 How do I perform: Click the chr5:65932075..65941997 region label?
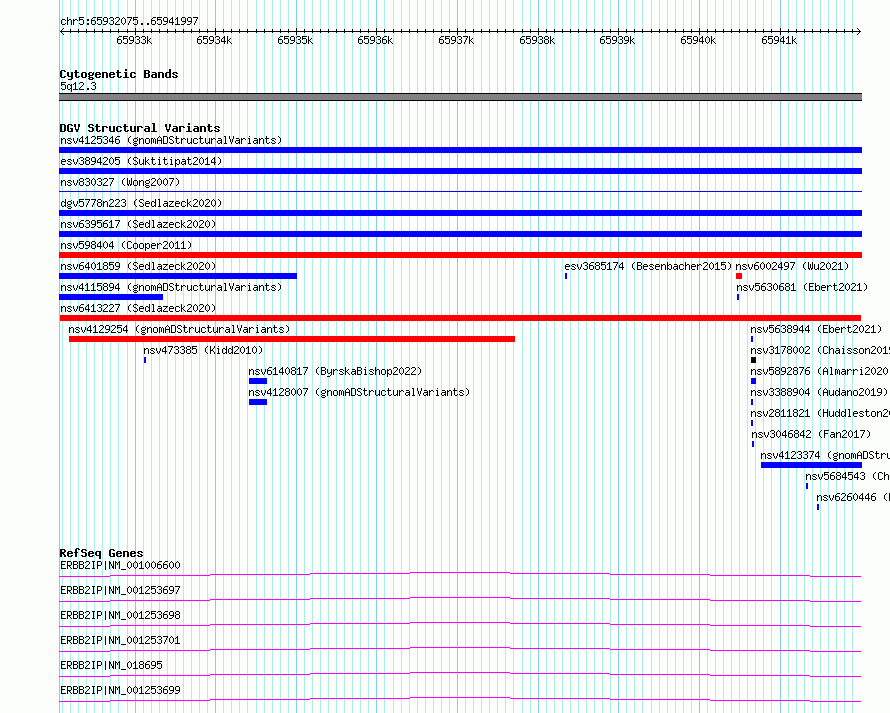[129, 21]
